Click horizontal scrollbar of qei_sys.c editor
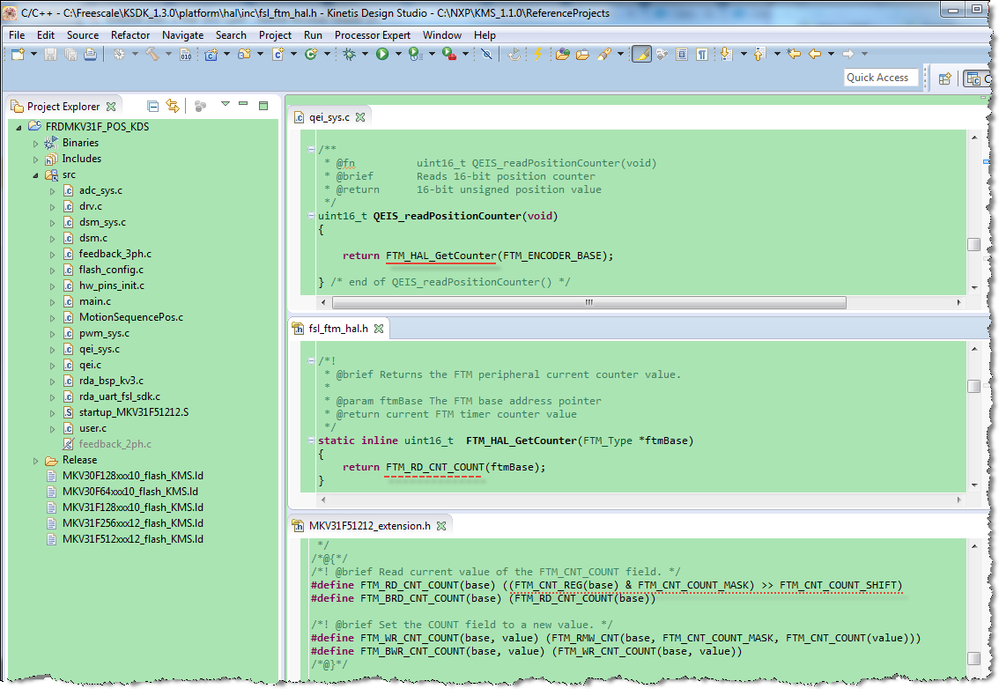Screen dimensions: 999x689 (x=589, y=303)
